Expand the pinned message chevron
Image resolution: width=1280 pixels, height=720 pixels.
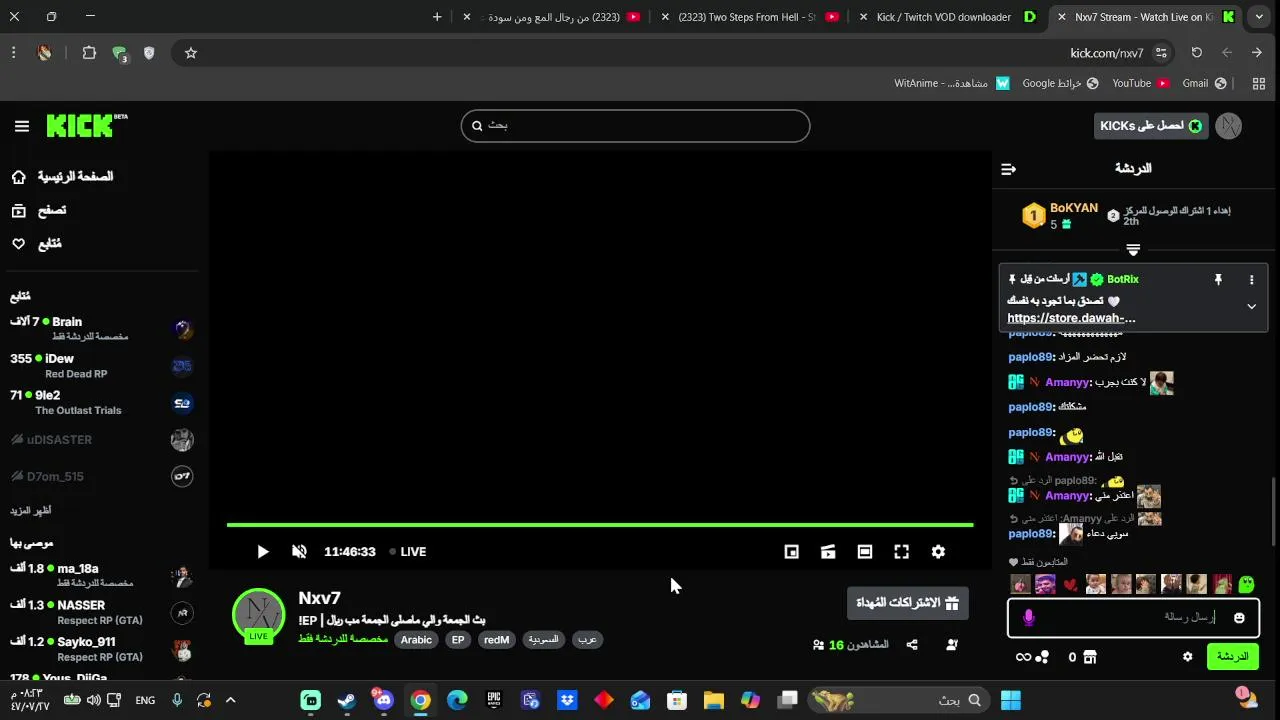pyautogui.click(x=1251, y=307)
